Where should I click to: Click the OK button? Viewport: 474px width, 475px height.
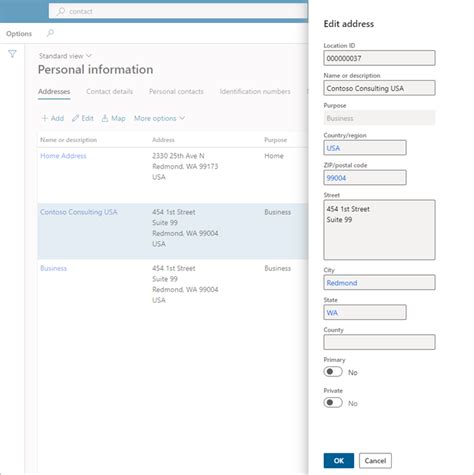(x=339, y=461)
